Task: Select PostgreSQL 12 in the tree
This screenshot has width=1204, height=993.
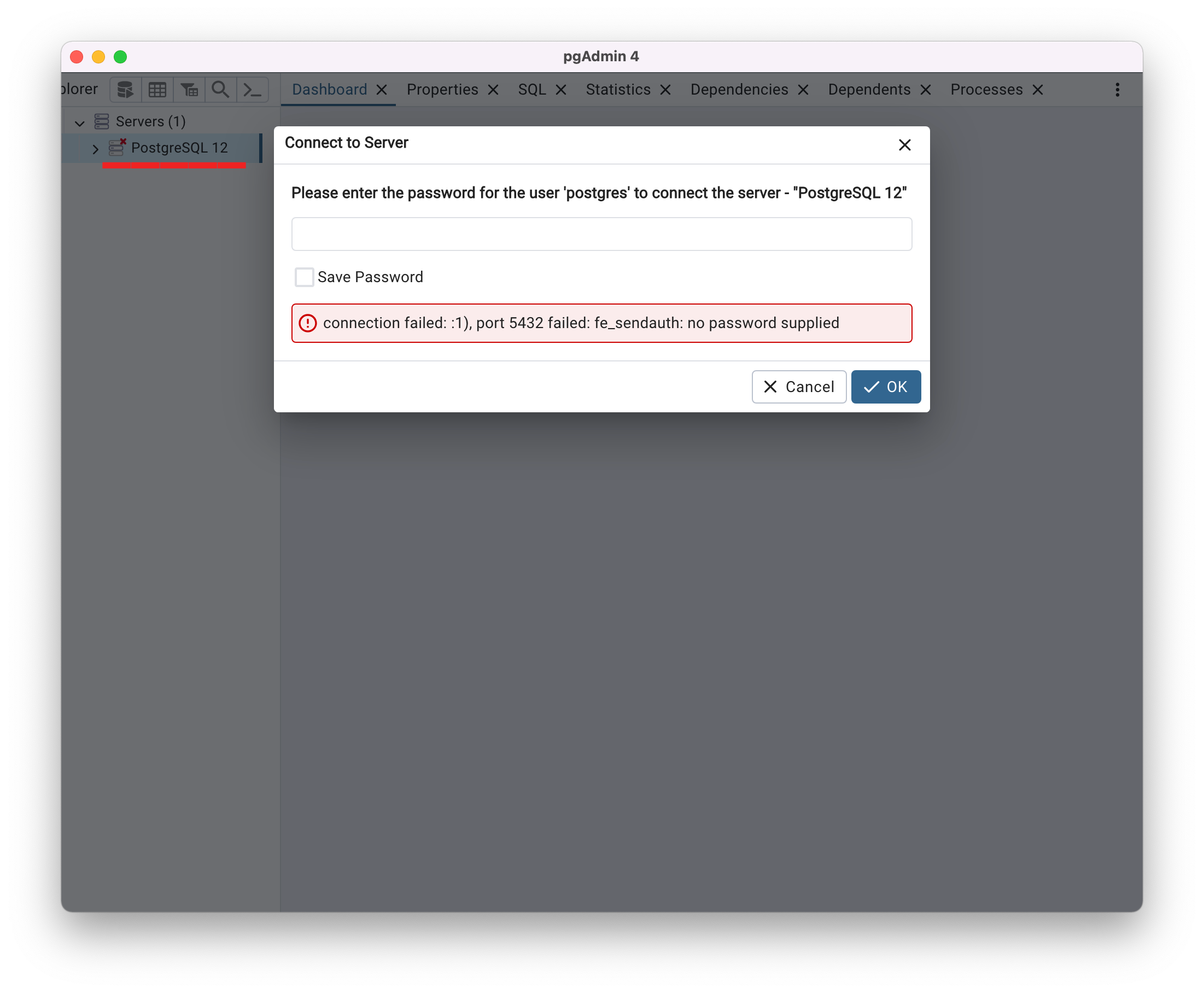Action: (179, 148)
